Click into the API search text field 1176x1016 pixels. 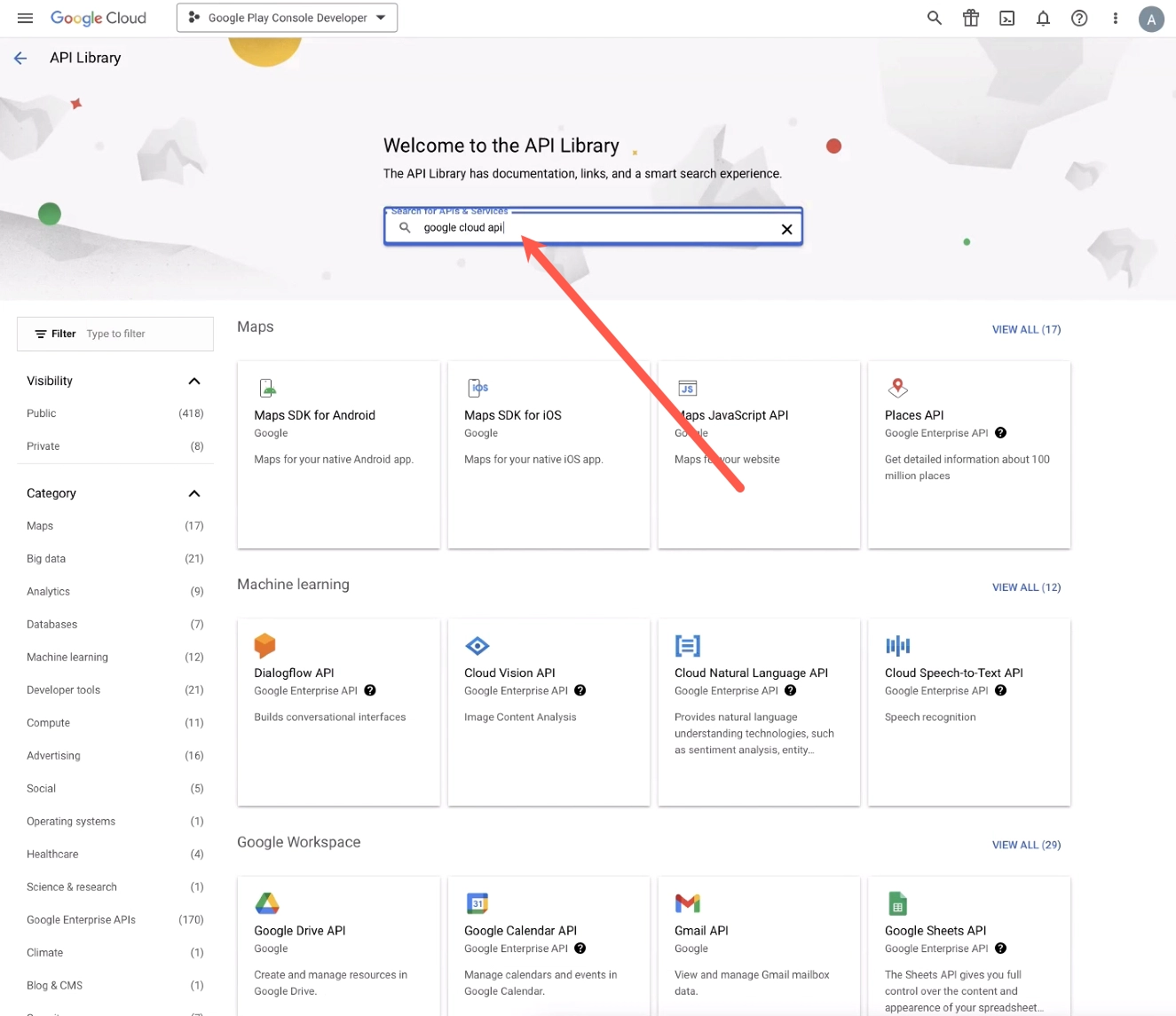tap(595, 228)
